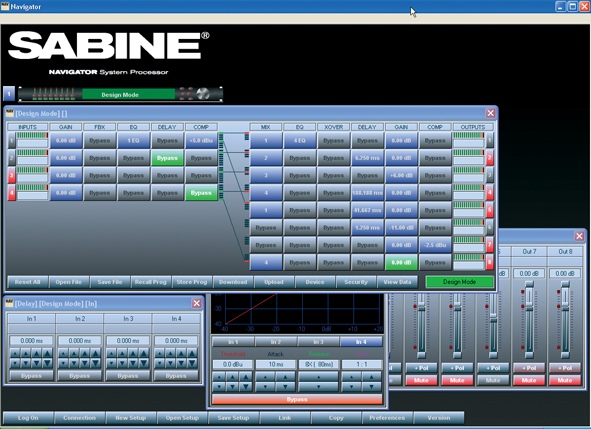591x429 pixels.
Task: Select output channel 8 red number
Action: click(490, 262)
